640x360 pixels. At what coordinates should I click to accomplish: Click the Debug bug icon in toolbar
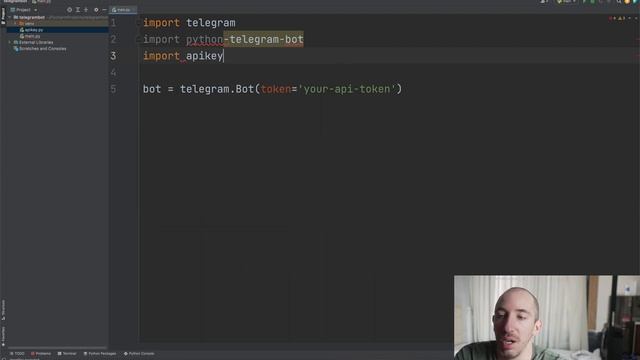(x=593, y=2)
